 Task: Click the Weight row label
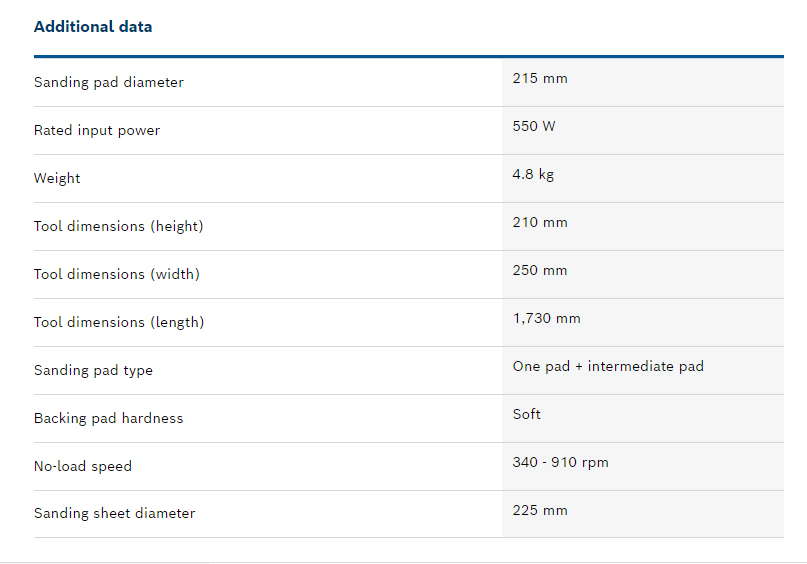tap(57, 178)
